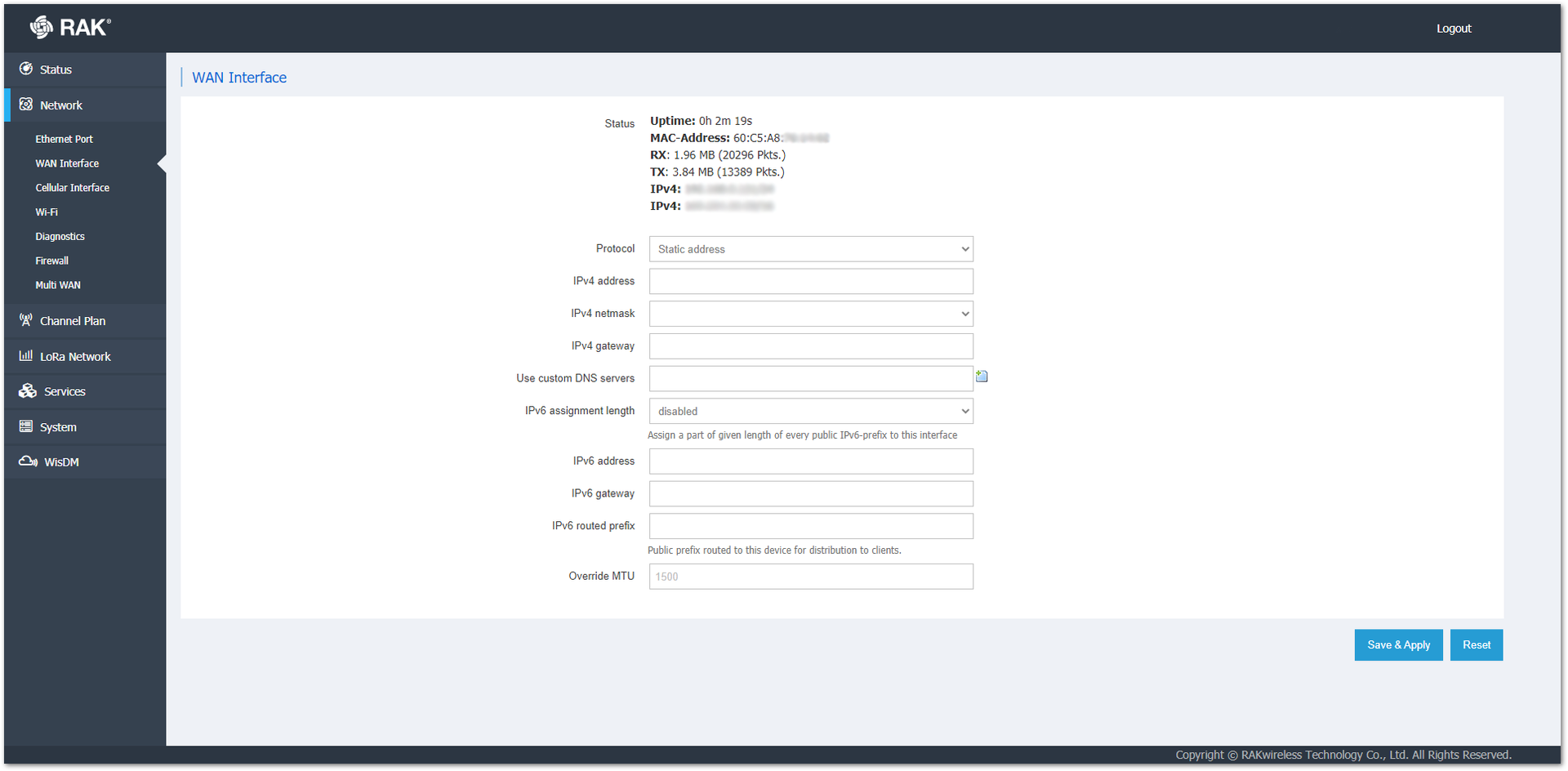Click the Reset button
This screenshot has height=771, width=1568.
click(x=1477, y=645)
